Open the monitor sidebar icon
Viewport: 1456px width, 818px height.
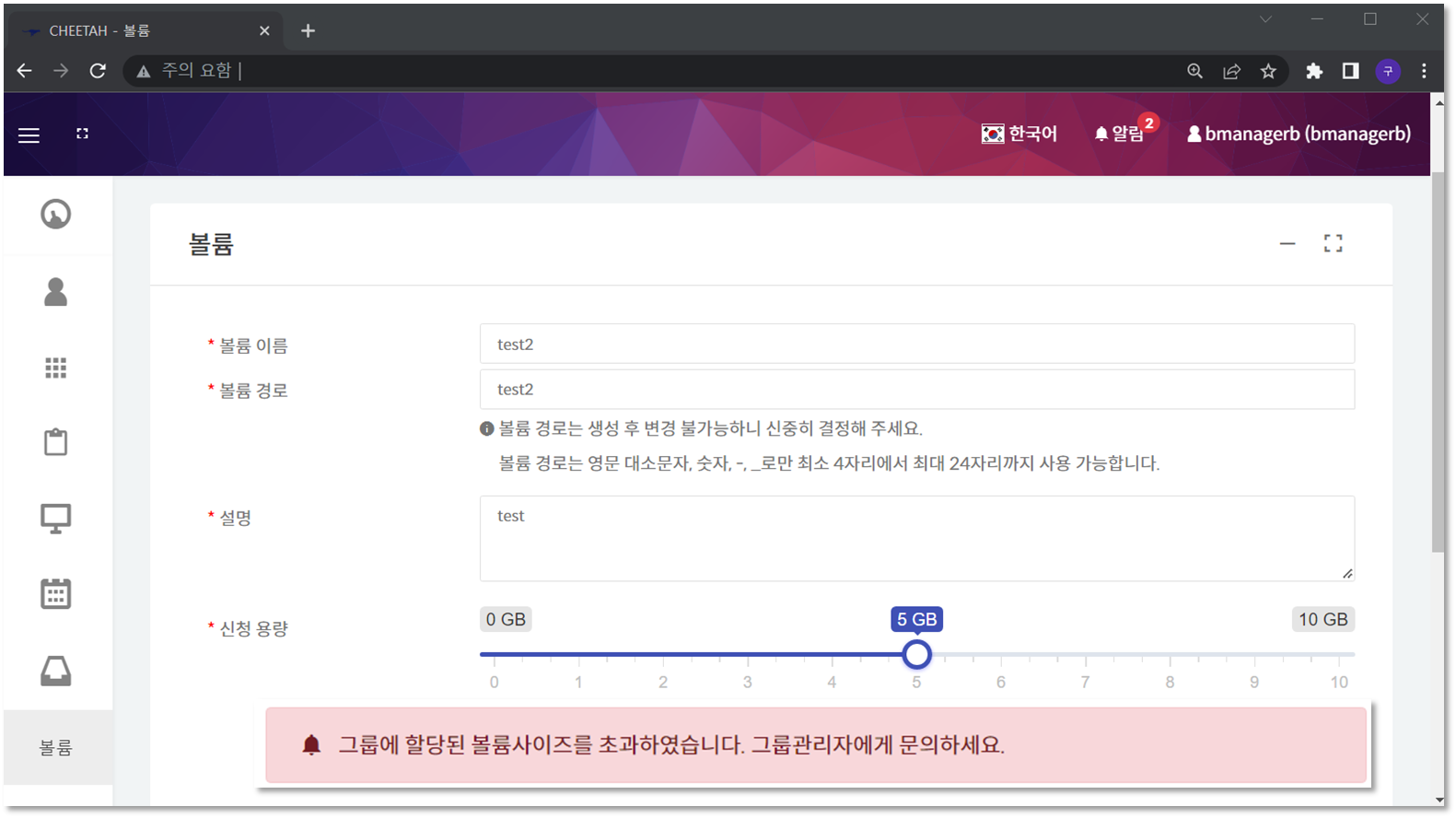[56, 519]
